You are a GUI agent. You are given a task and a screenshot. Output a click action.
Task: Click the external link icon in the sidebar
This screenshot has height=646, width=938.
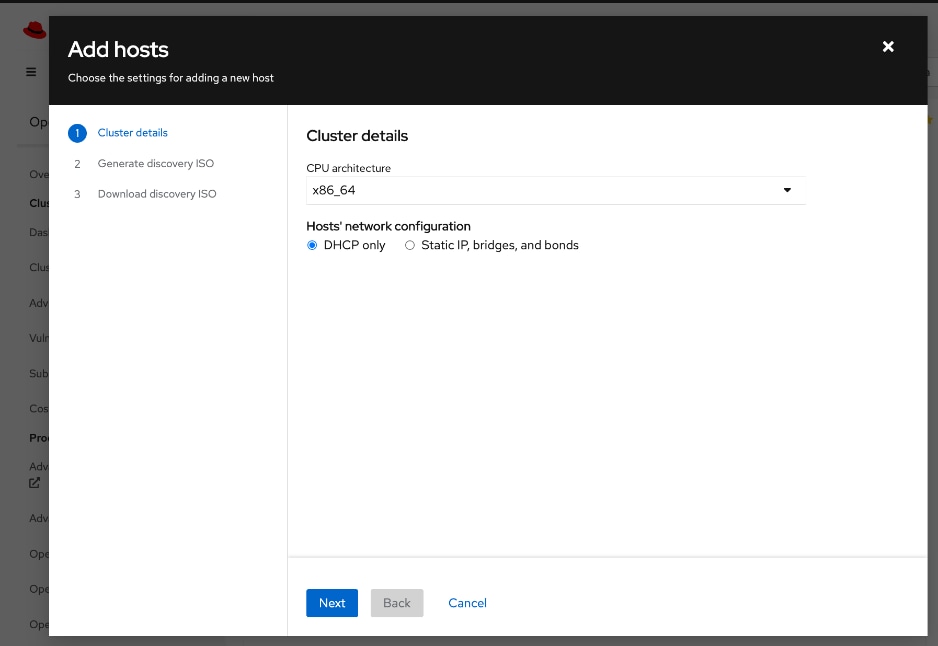coord(34,483)
